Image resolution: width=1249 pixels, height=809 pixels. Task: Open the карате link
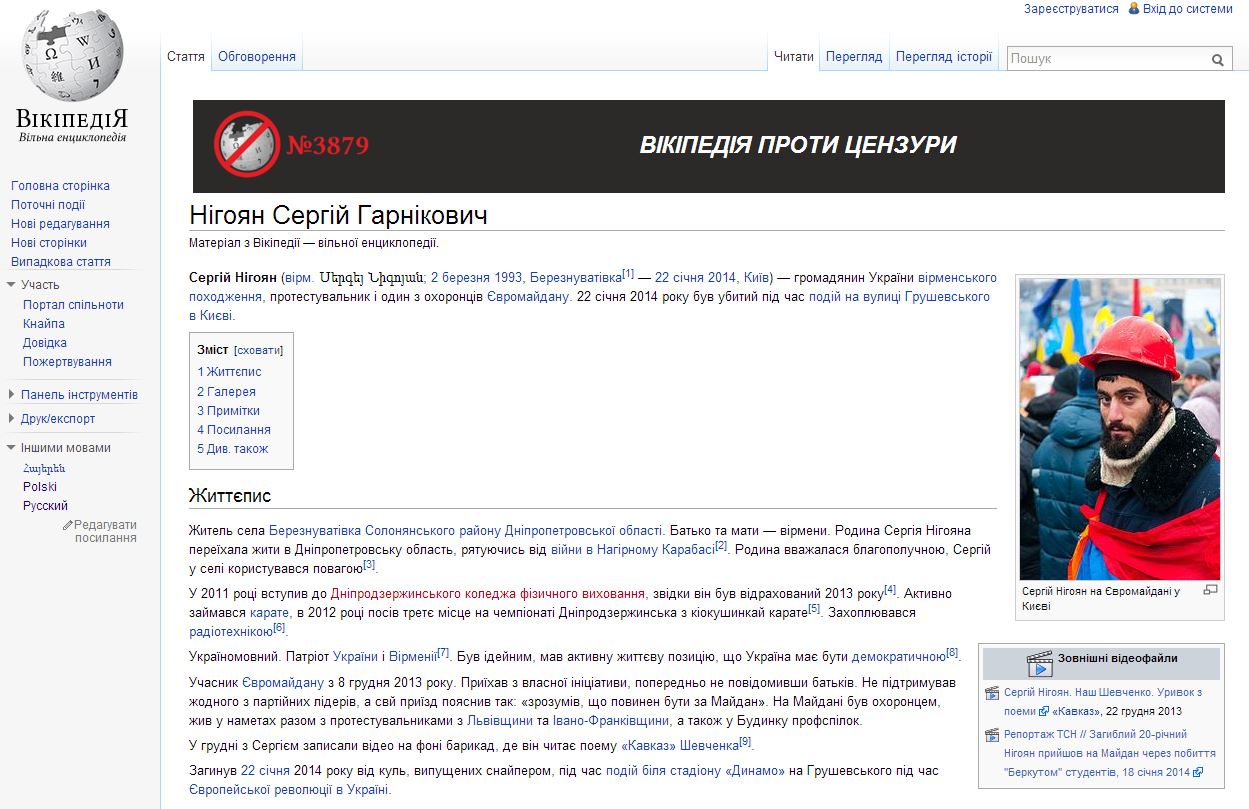[269, 612]
